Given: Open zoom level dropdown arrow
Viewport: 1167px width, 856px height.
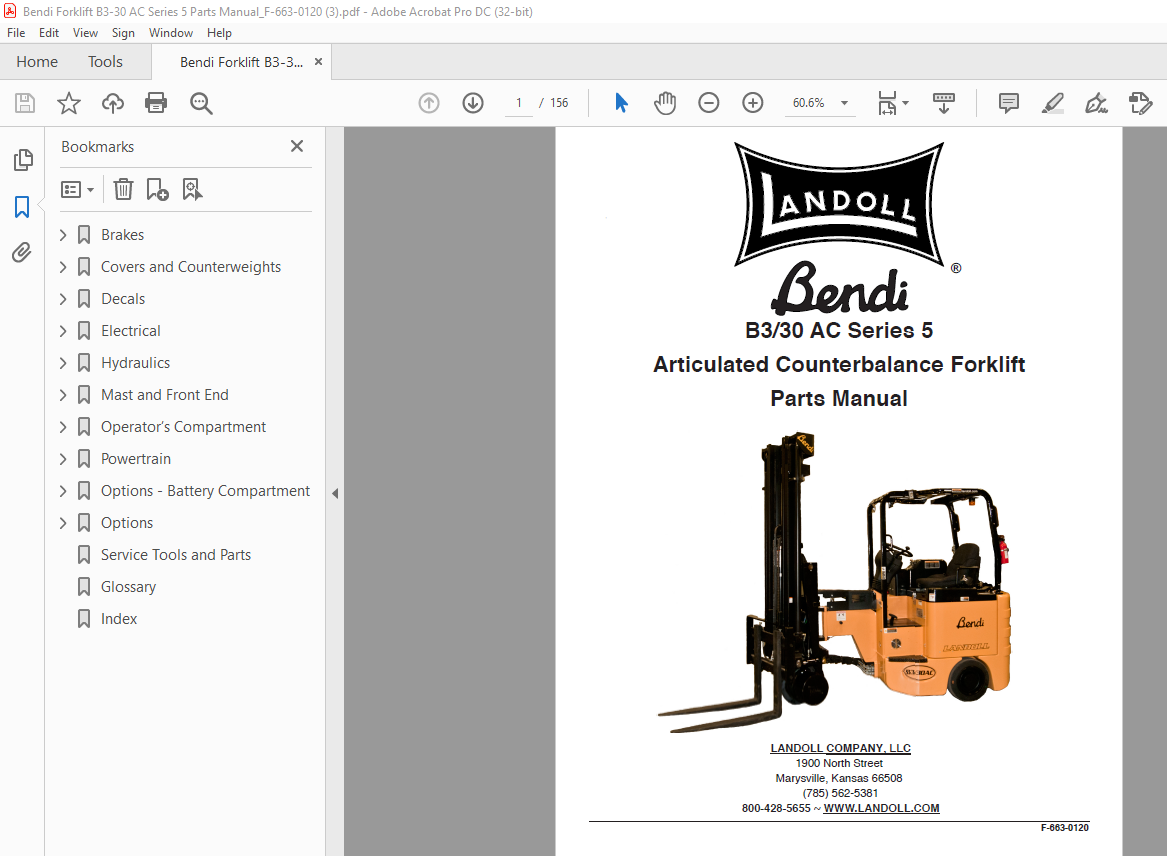Looking at the screenshot, I should [844, 103].
